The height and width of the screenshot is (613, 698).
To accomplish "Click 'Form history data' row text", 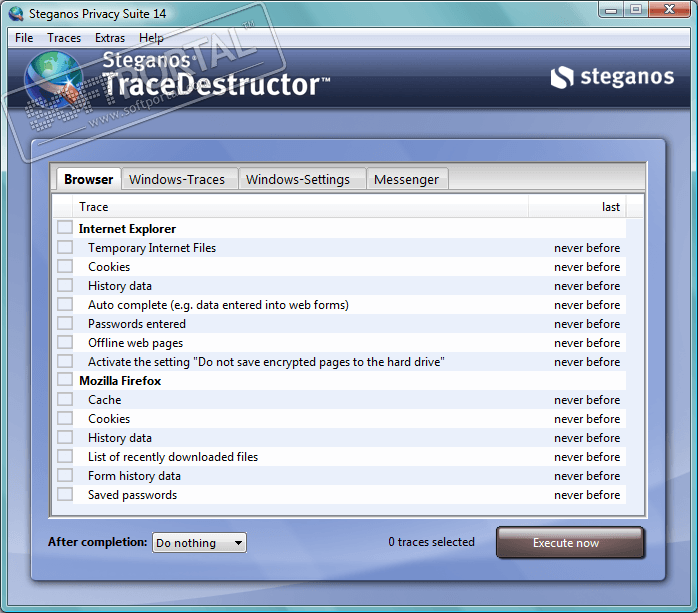I will tap(134, 476).
